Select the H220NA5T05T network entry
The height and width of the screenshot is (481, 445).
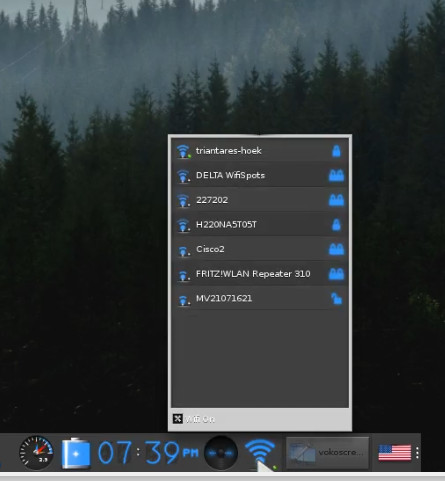pyautogui.click(x=260, y=225)
